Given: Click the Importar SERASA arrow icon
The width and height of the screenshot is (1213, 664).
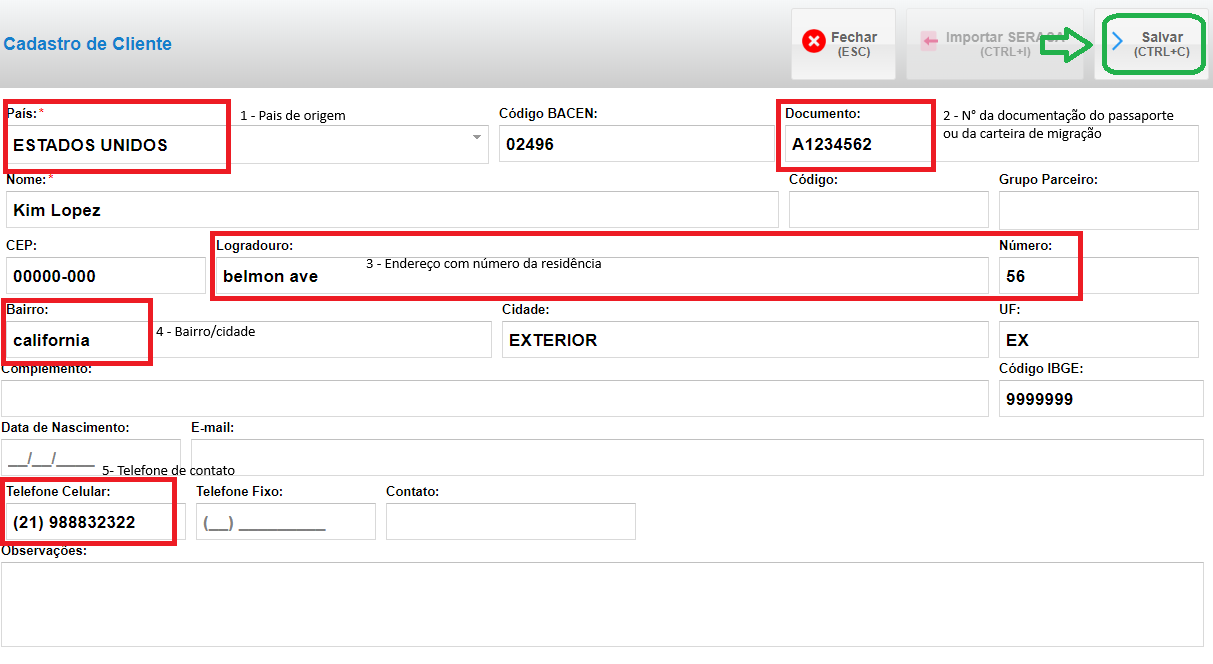Looking at the screenshot, I should (929, 41).
